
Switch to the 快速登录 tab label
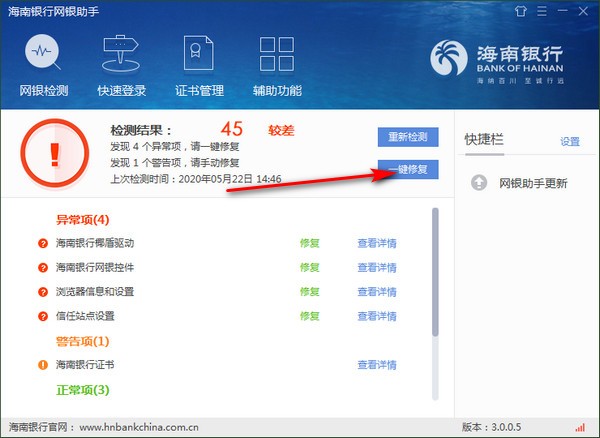click(121, 91)
